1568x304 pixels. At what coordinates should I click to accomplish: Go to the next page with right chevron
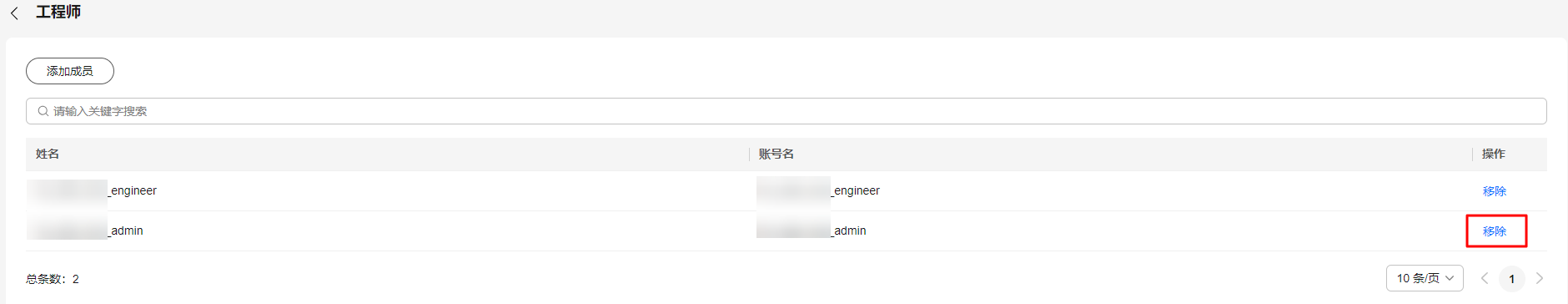pos(1540,278)
